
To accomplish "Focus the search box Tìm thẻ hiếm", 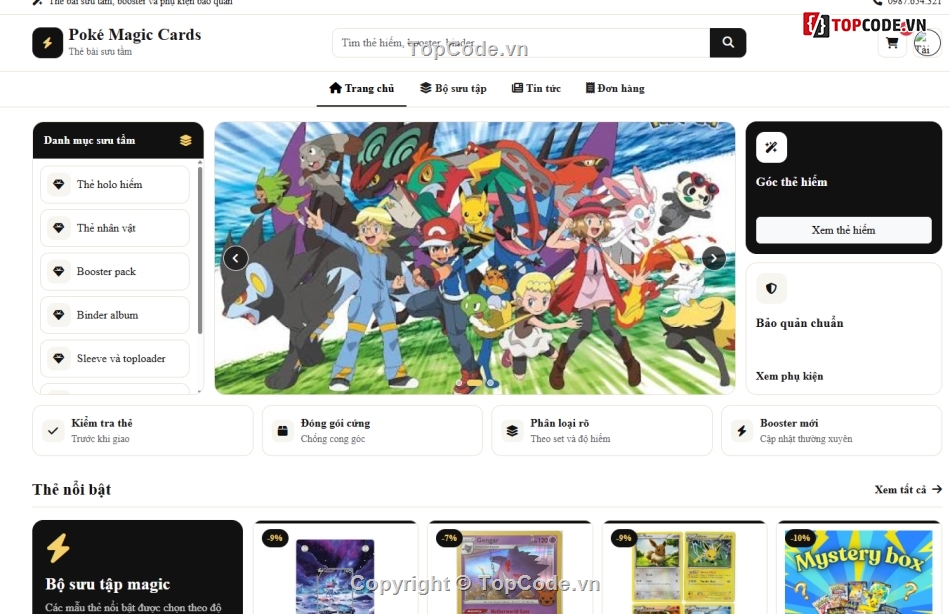I will click(521, 42).
